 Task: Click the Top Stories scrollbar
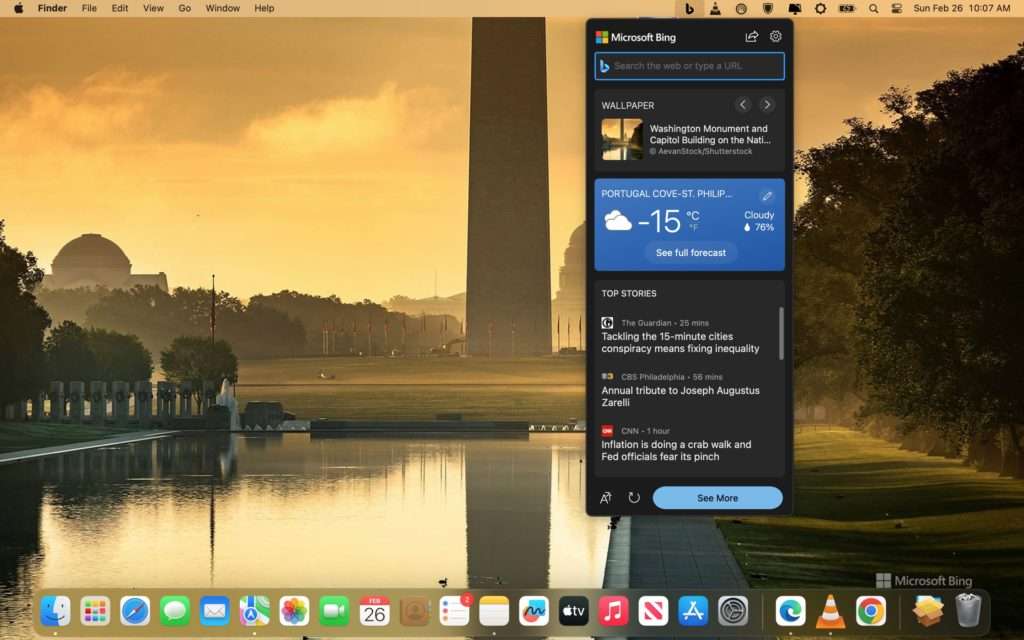[x=780, y=333]
